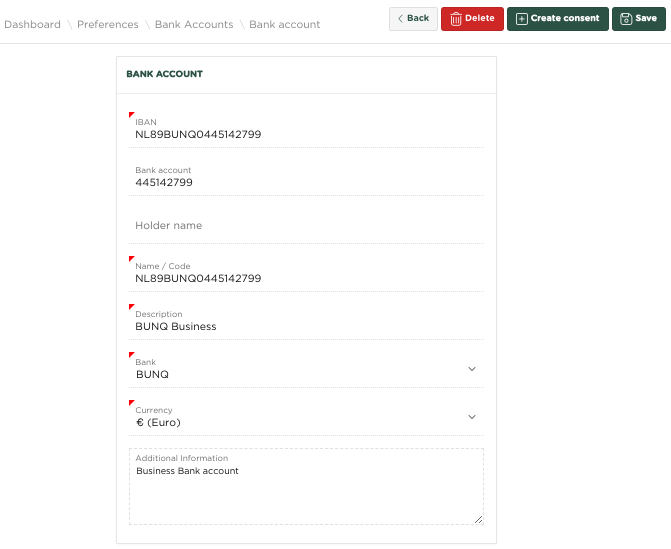Click the Additional Information text area
Screen dimensions: 671x549
pyautogui.click(x=306, y=487)
